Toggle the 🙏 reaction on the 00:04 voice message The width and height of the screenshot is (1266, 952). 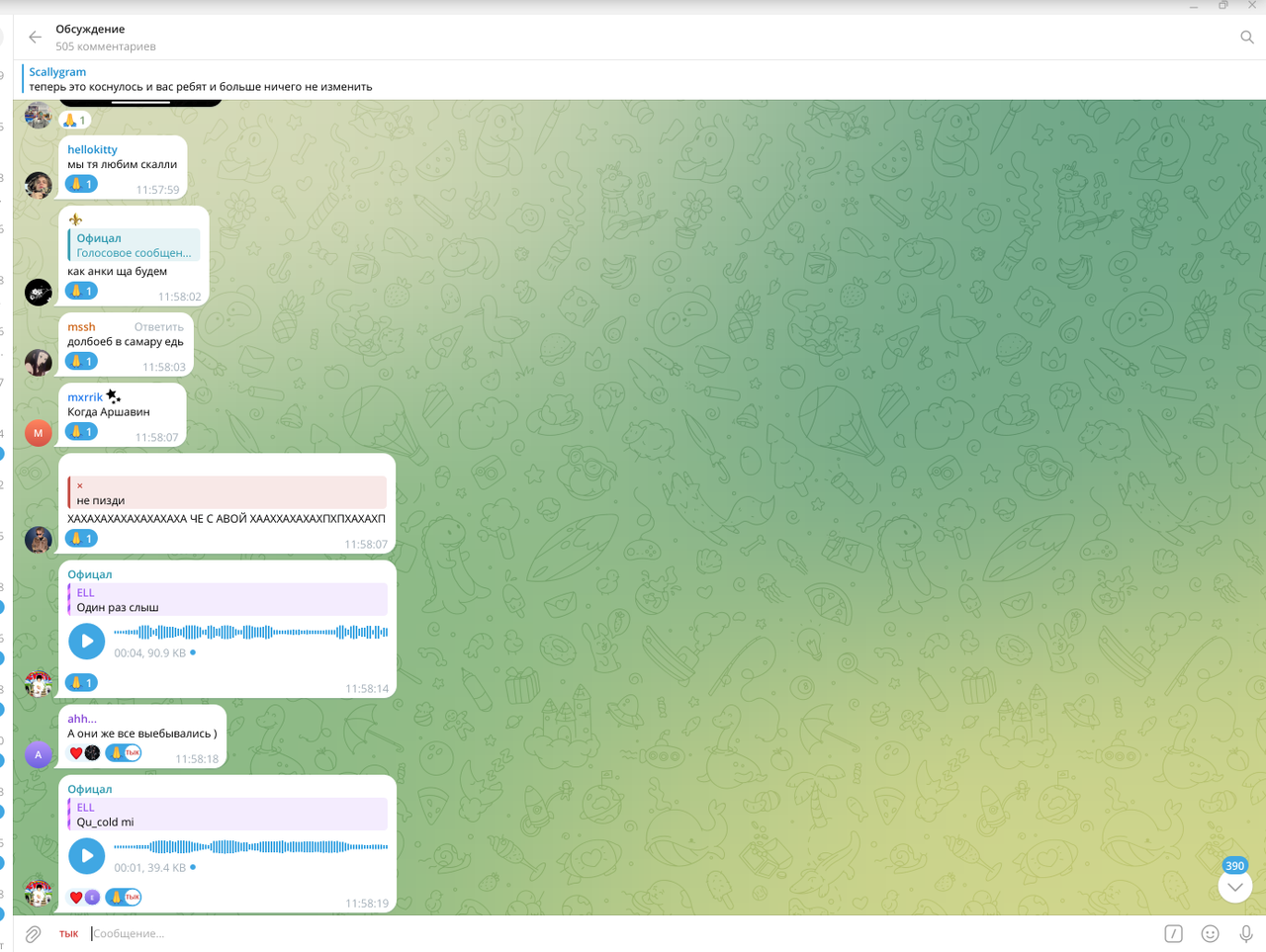[x=81, y=683]
